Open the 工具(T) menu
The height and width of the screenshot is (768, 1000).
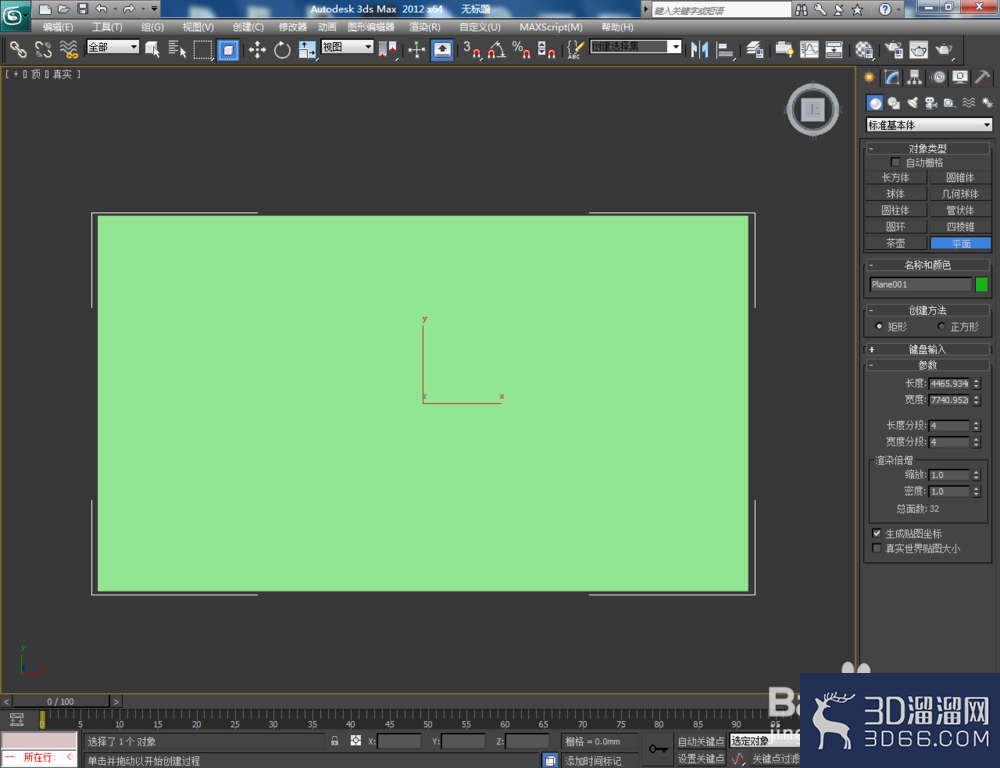pos(107,27)
